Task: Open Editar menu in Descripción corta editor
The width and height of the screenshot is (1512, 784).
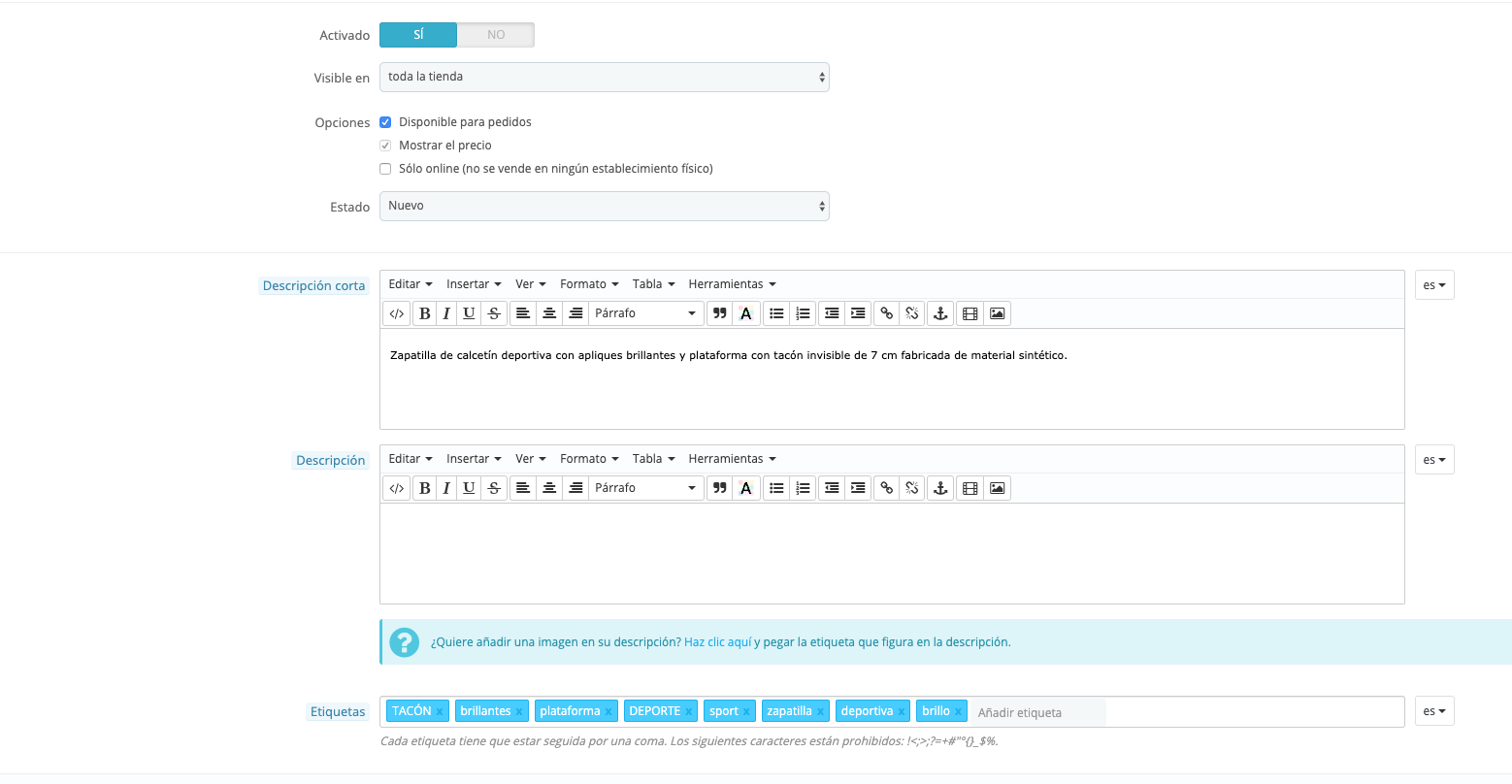Action: 411,284
